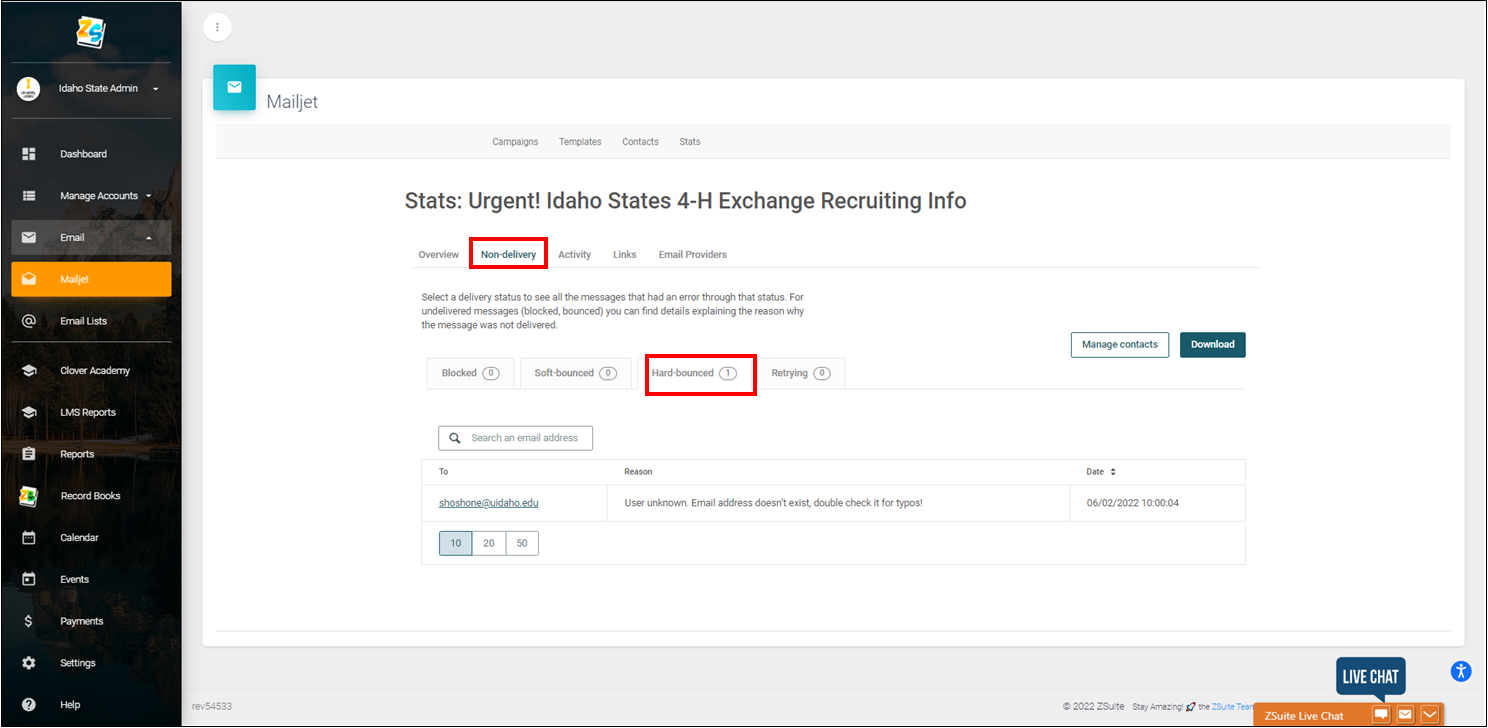1488x728 pixels.
Task: Open the Contacts menu item
Action: (640, 142)
